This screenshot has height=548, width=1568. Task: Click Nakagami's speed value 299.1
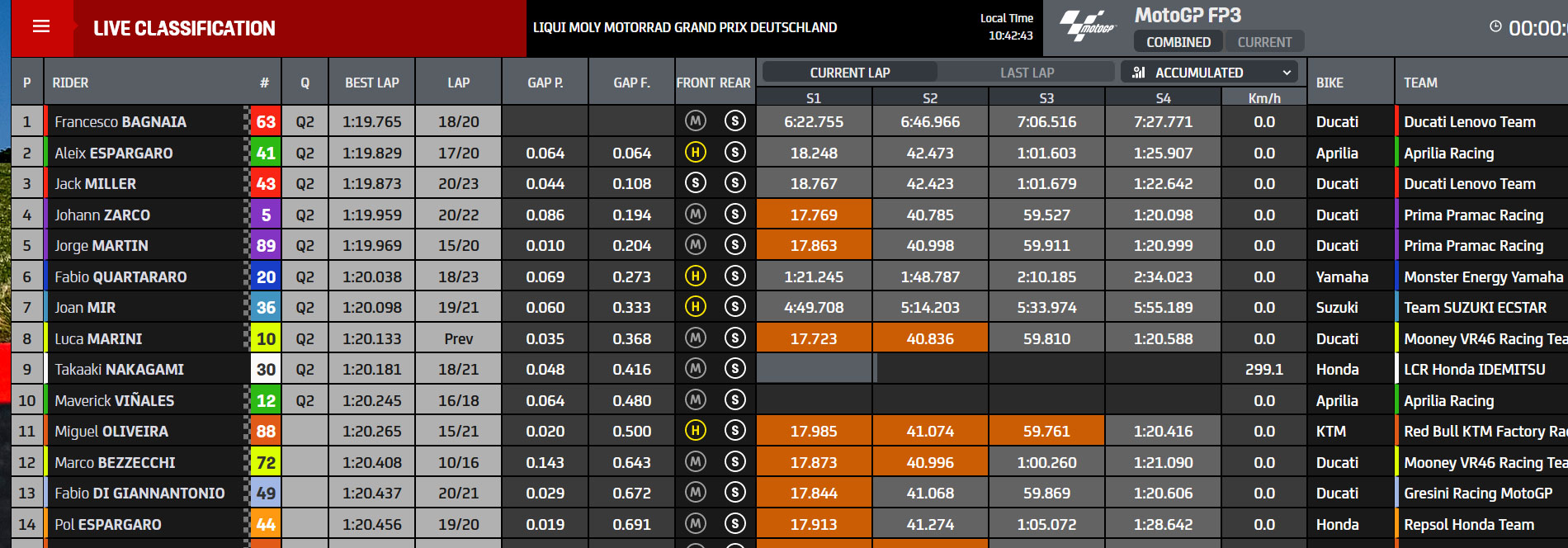1264,369
